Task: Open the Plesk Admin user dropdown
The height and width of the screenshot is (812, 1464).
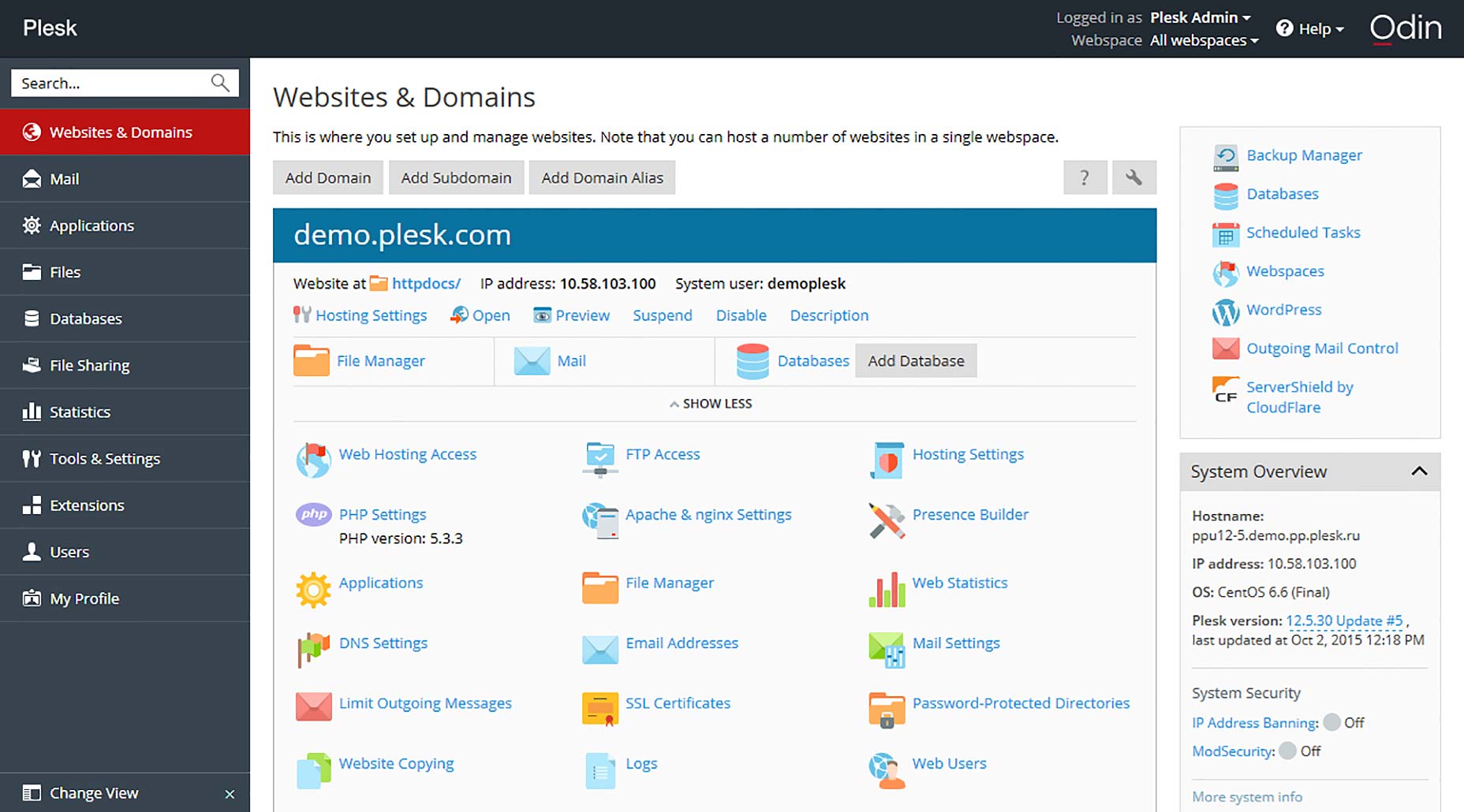Action: [1200, 17]
